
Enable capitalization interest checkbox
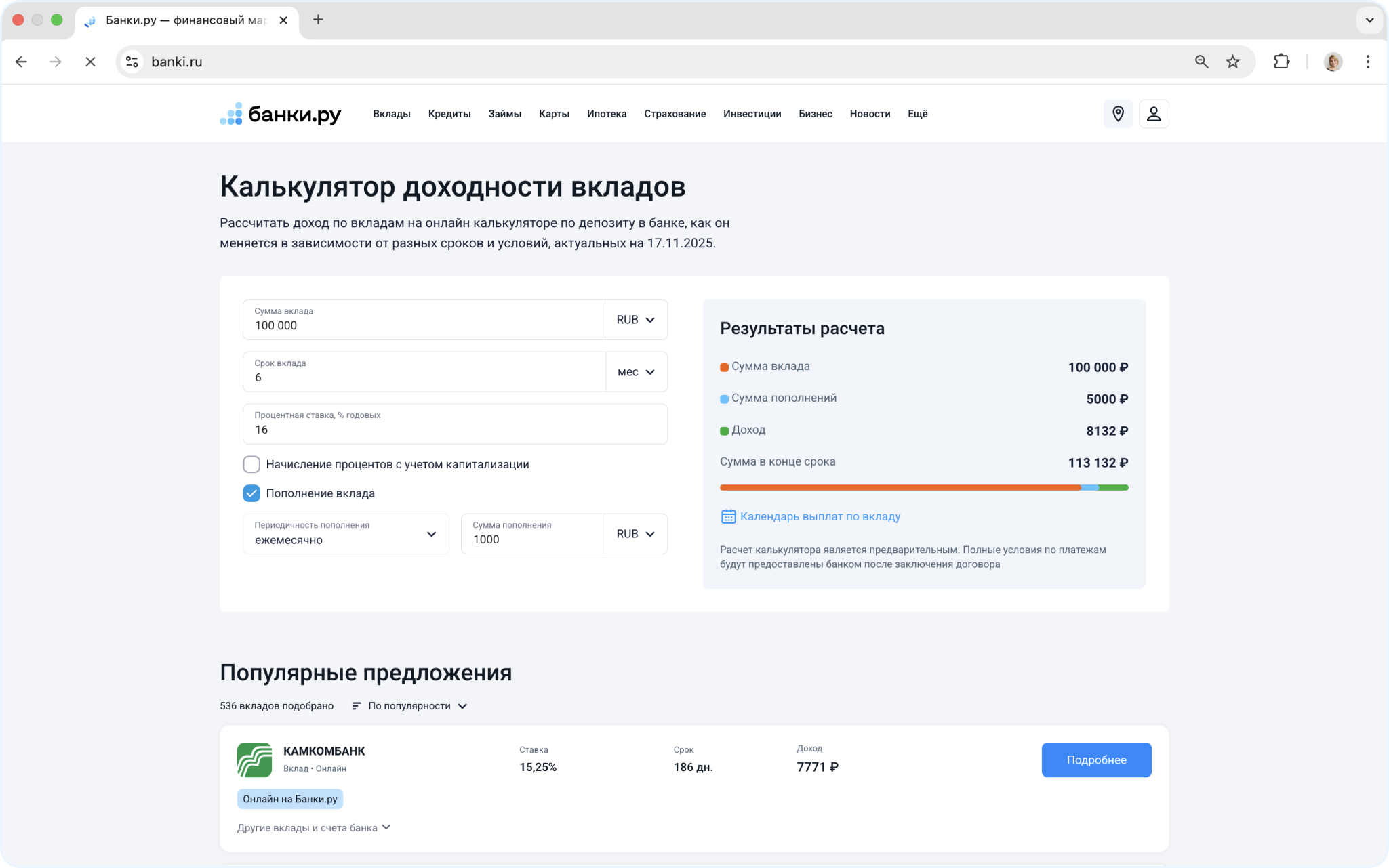click(x=251, y=464)
